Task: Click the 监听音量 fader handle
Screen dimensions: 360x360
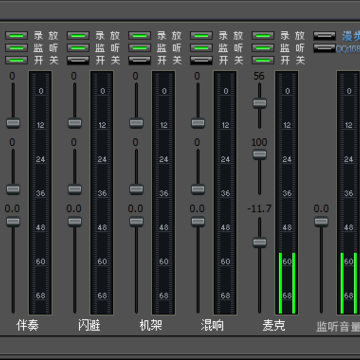Action: click(321, 222)
